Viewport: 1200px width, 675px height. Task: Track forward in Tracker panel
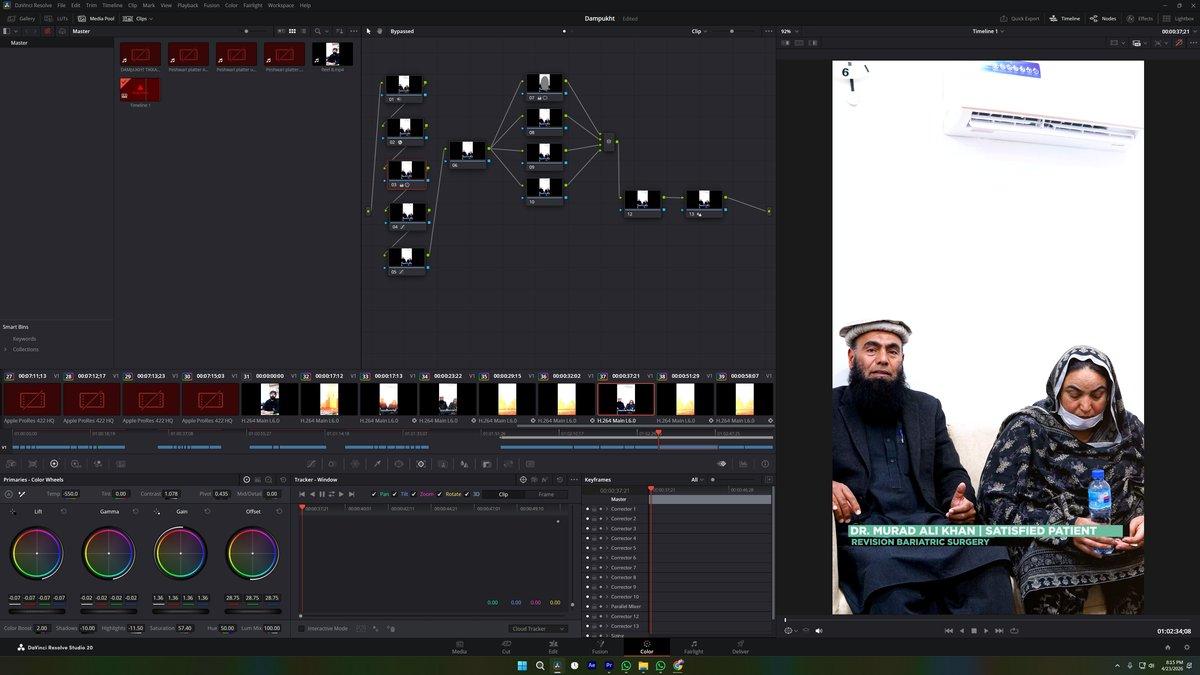coord(341,494)
